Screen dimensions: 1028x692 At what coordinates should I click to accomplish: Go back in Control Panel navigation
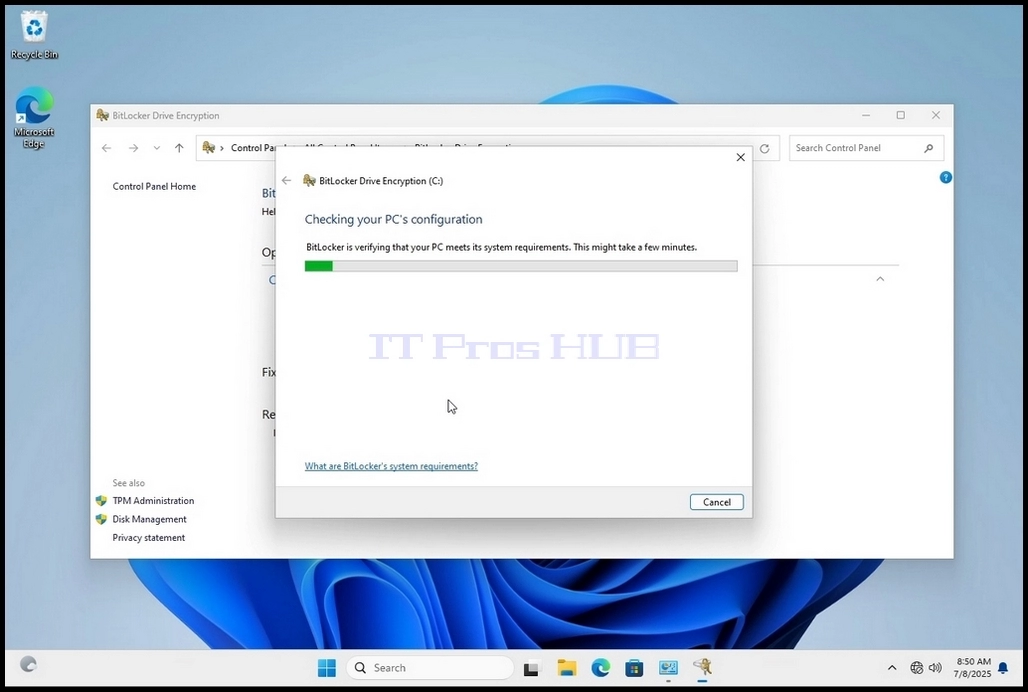point(106,148)
